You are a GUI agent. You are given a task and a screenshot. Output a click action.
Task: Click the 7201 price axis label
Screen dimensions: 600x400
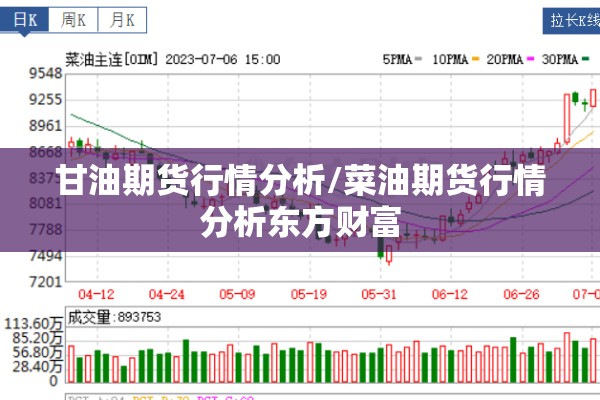pyautogui.click(x=46, y=282)
